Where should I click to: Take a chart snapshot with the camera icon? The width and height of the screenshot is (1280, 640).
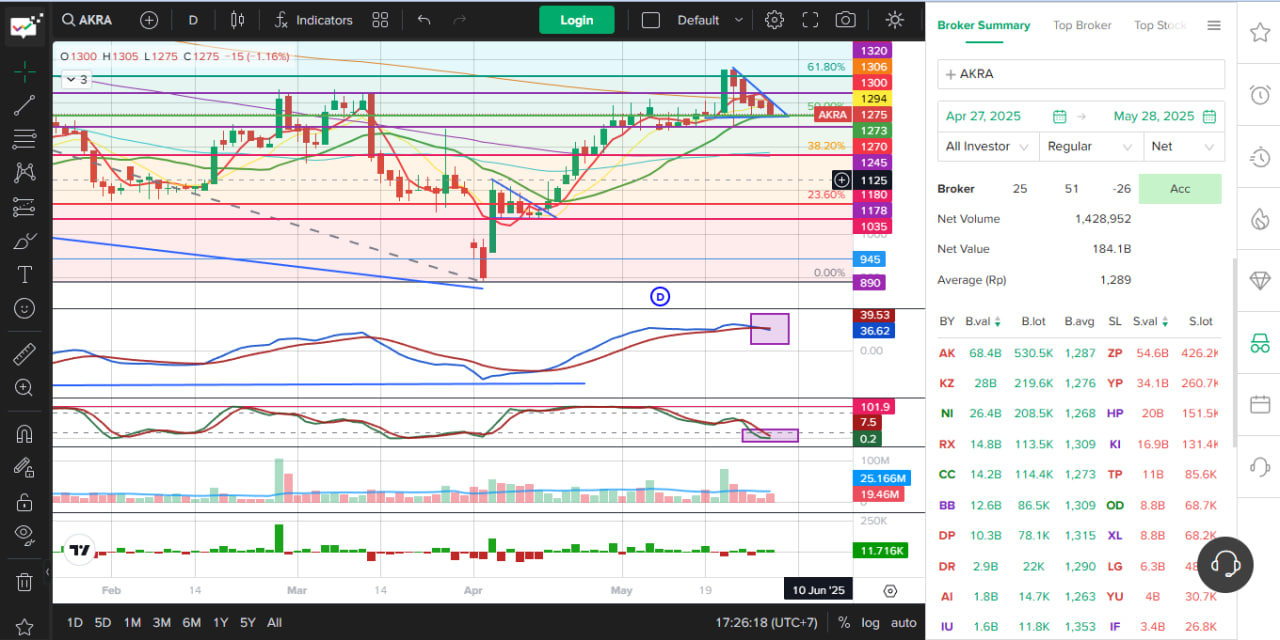click(x=845, y=19)
